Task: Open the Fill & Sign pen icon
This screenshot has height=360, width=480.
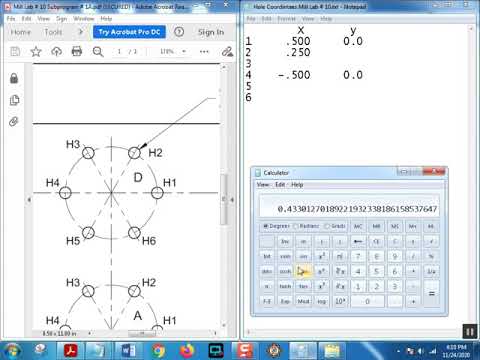Action: pos(227,51)
